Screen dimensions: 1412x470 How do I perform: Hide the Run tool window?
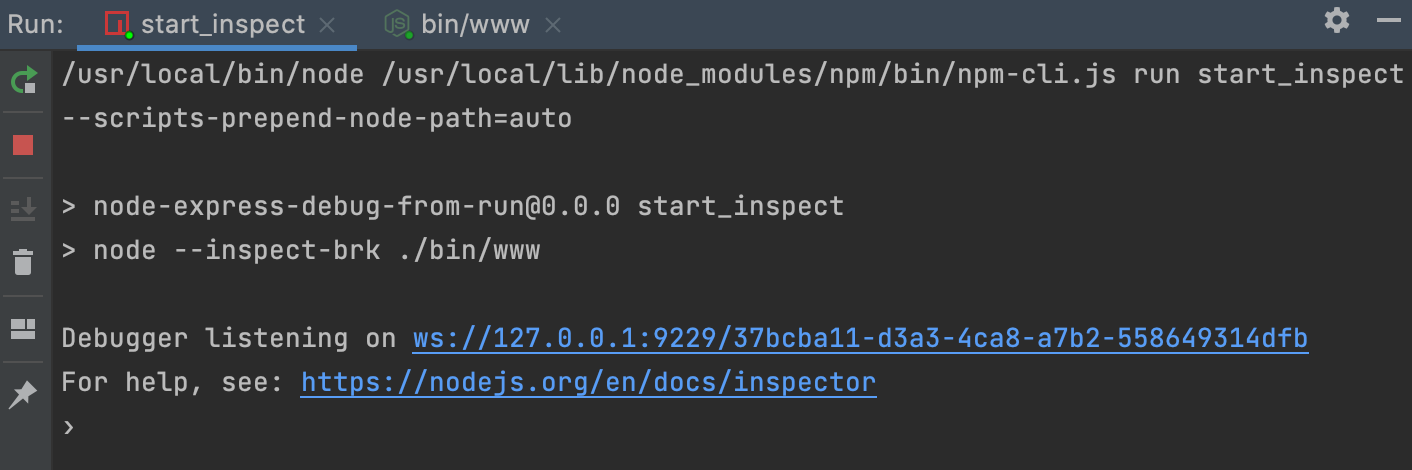click(1389, 21)
